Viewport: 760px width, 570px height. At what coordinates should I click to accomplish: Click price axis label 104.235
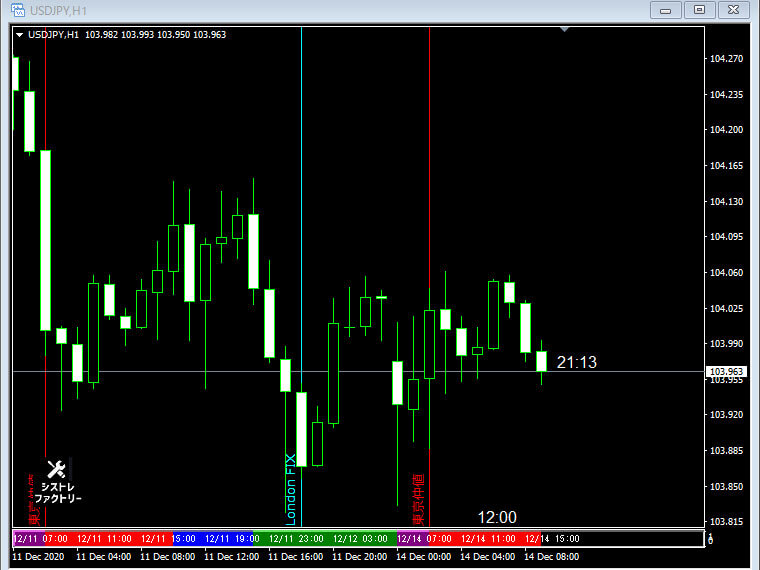click(726, 95)
